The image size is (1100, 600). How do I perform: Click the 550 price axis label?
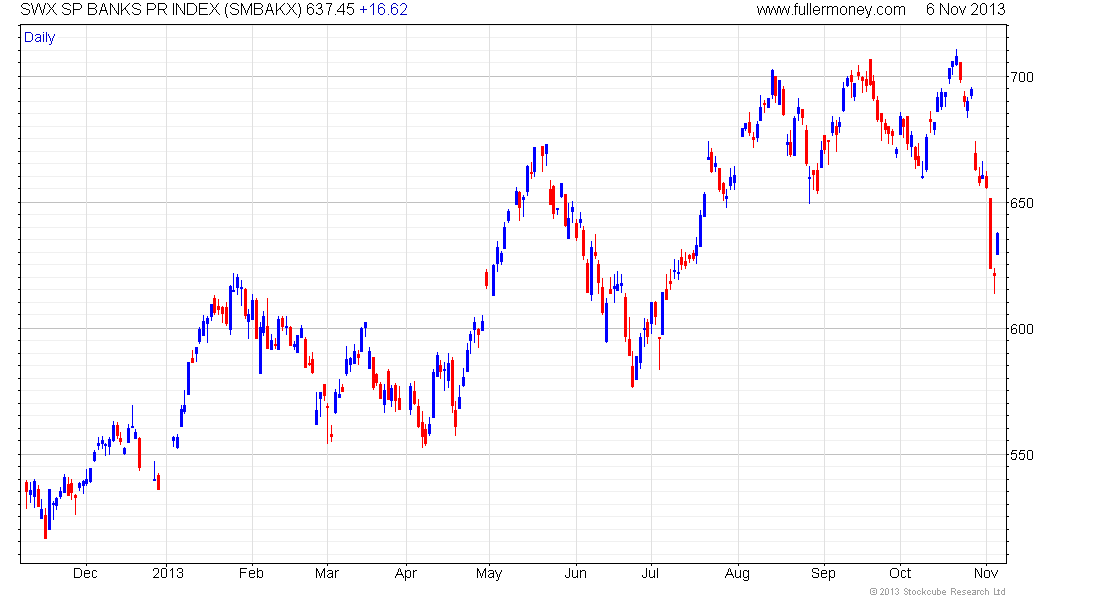1021,455
